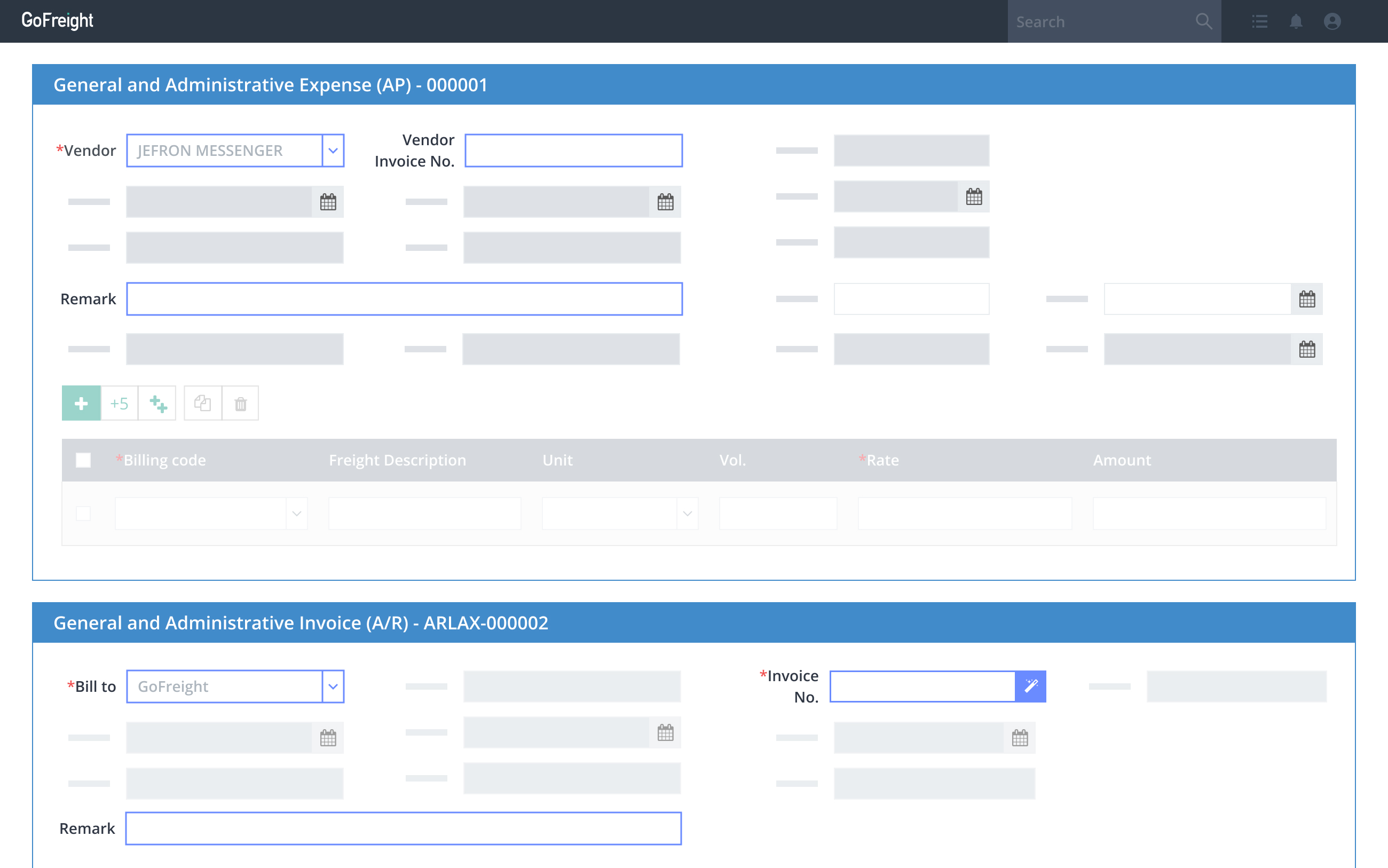Toggle select-all checkbox in Billing code header
This screenshot has height=868, width=1388.
coord(83,460)
